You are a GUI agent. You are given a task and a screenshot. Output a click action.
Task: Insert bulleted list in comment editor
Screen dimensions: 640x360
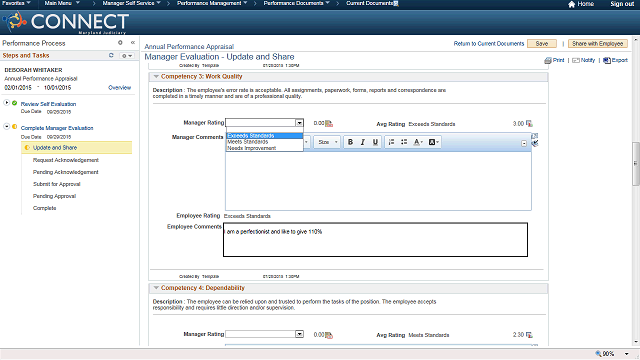404,142
